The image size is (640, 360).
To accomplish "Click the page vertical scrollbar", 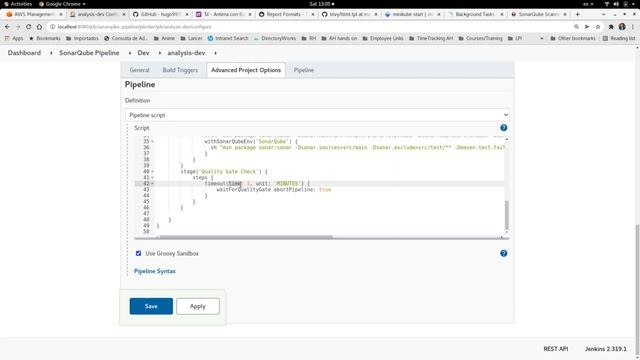I will point(637,290).
